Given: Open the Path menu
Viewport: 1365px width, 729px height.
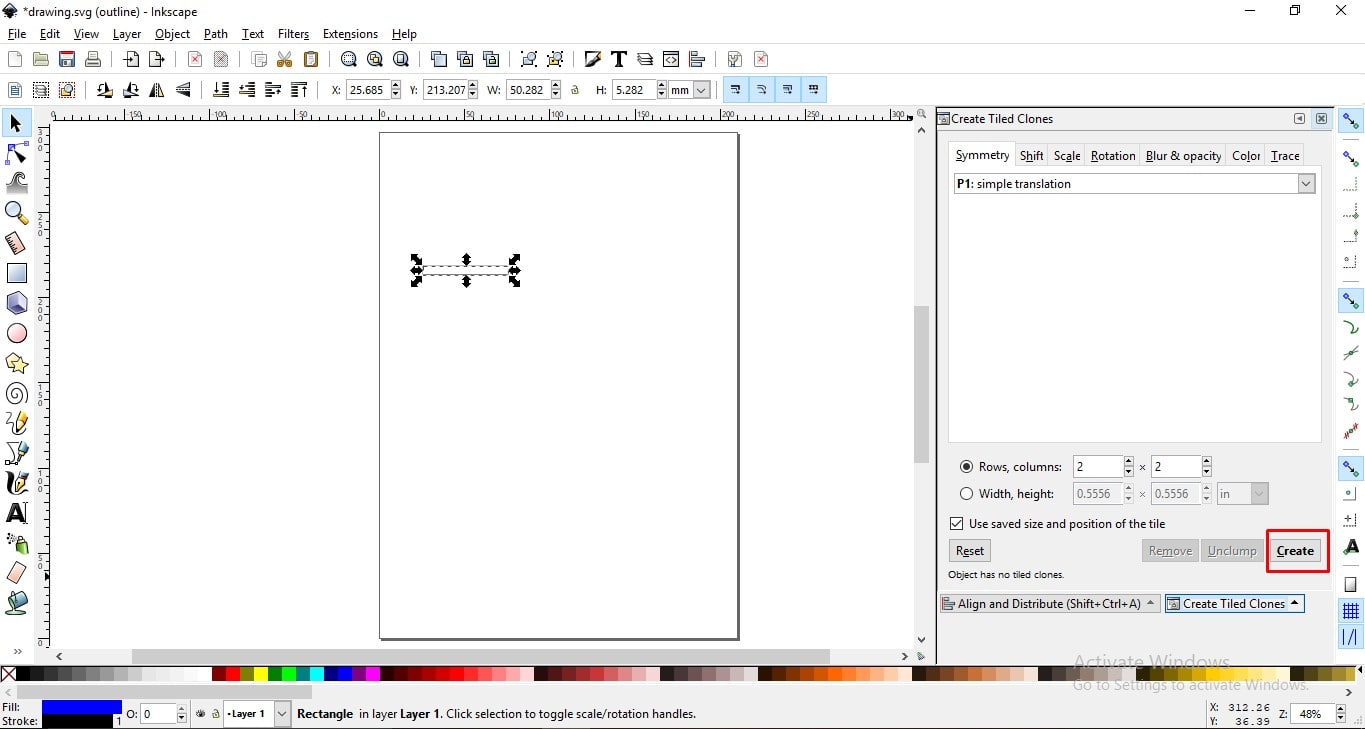Looking at the screenshot, I should point(216,34).
